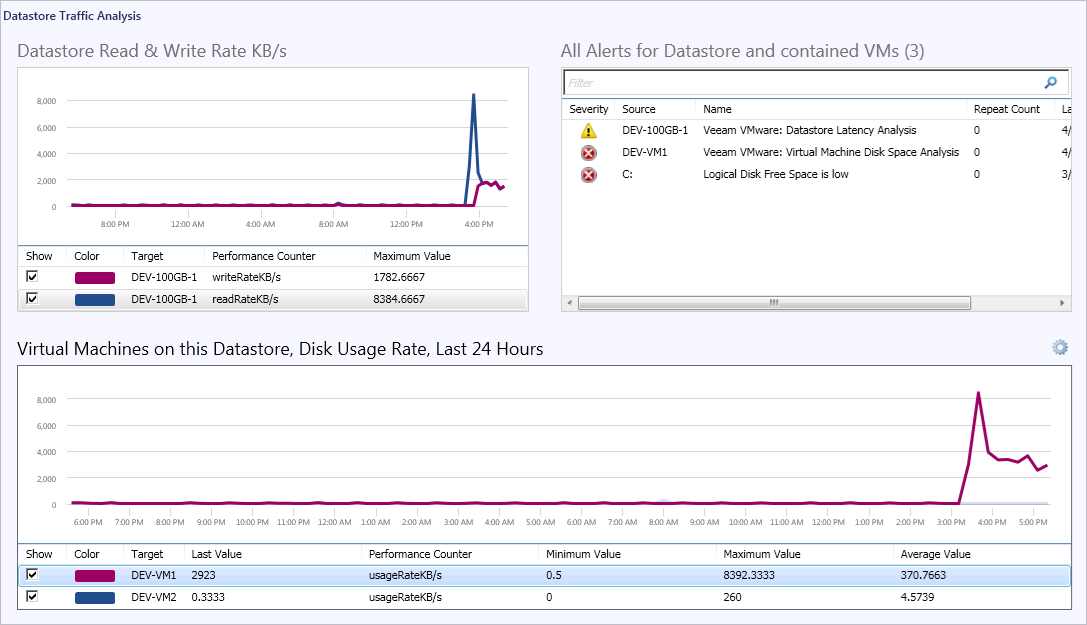
Task: Select the Datastore Latency Analysis alert name
Action: coord(809,131)
